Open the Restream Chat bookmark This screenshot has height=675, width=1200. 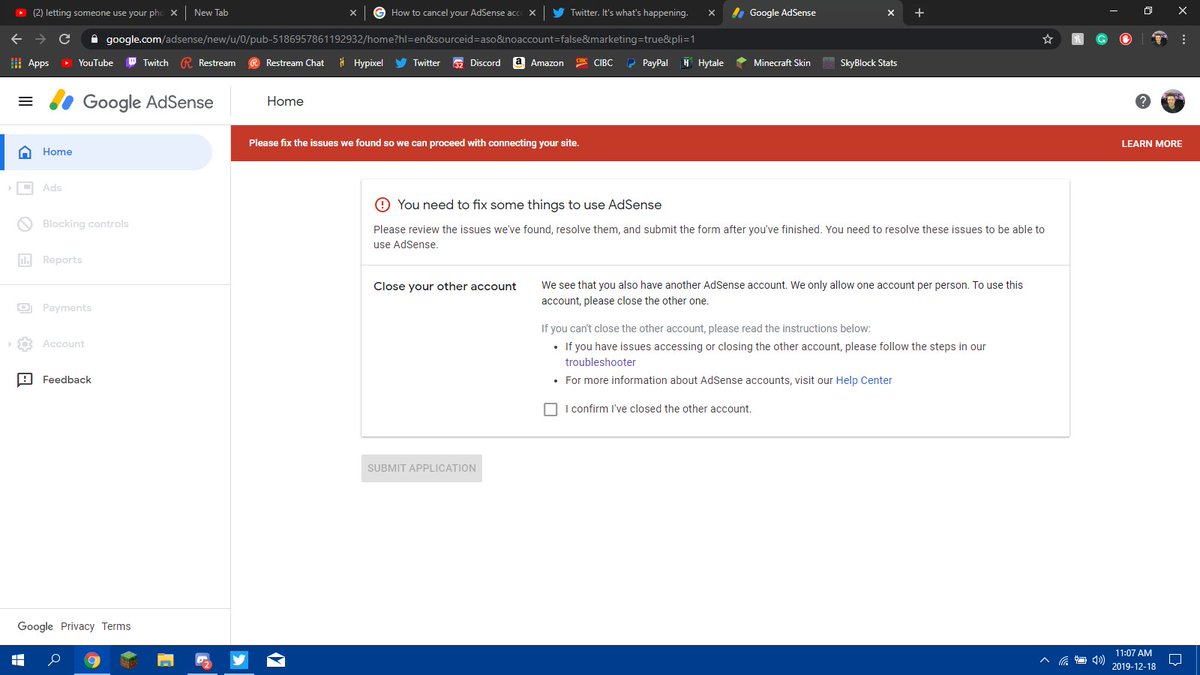pos(287,62)
